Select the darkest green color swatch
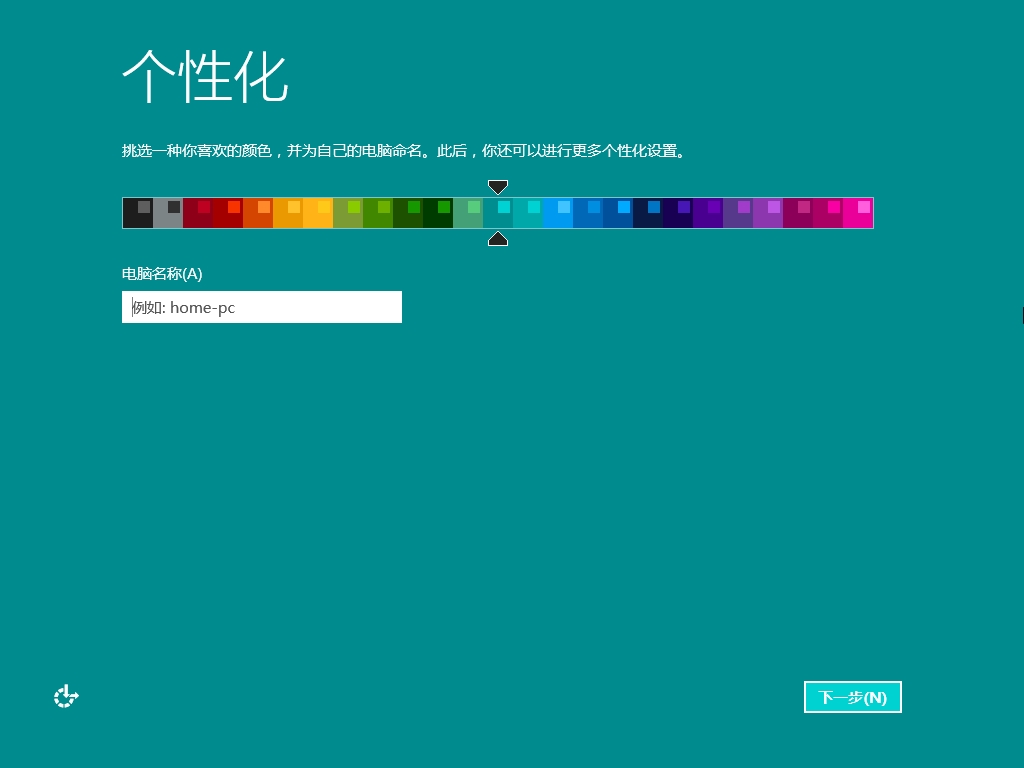Image resolution: width=1024 pixels, height=768 pixels. click(x=438, y=213)
